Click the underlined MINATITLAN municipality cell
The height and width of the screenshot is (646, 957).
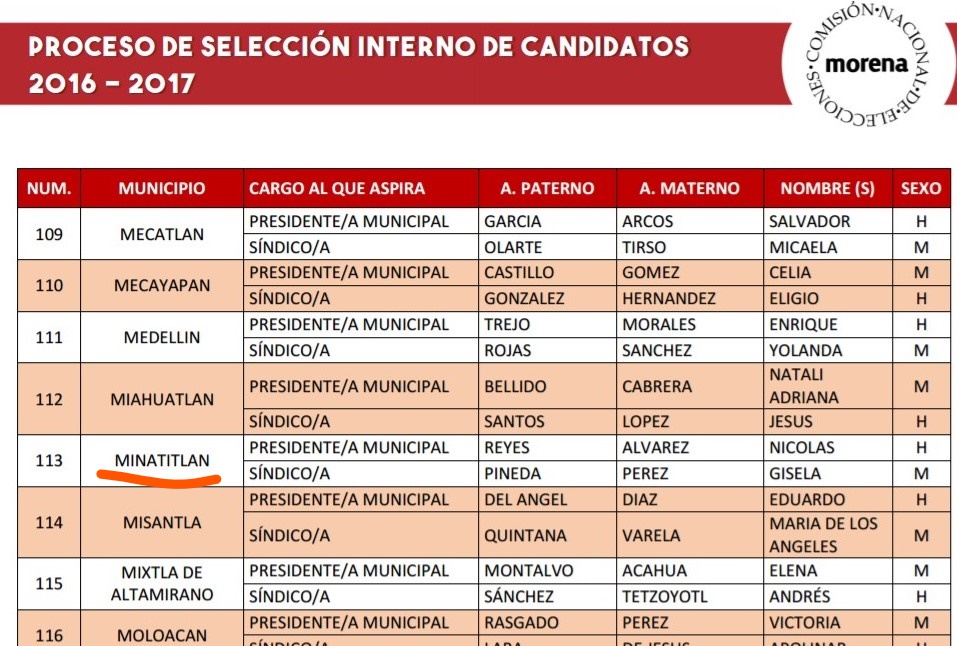162,460
